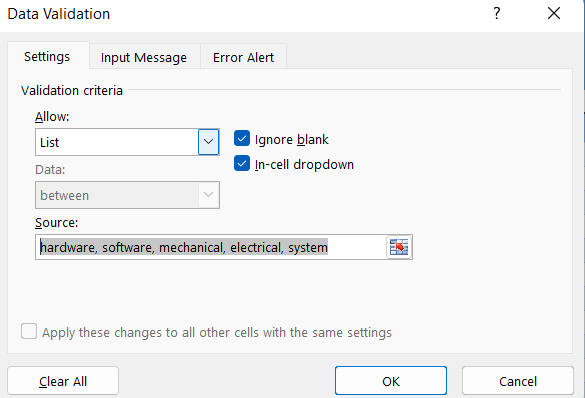The width and height of the screenshot is (585, 398).
Task: Enable Apply these changes to all cells
Action: 29,331
